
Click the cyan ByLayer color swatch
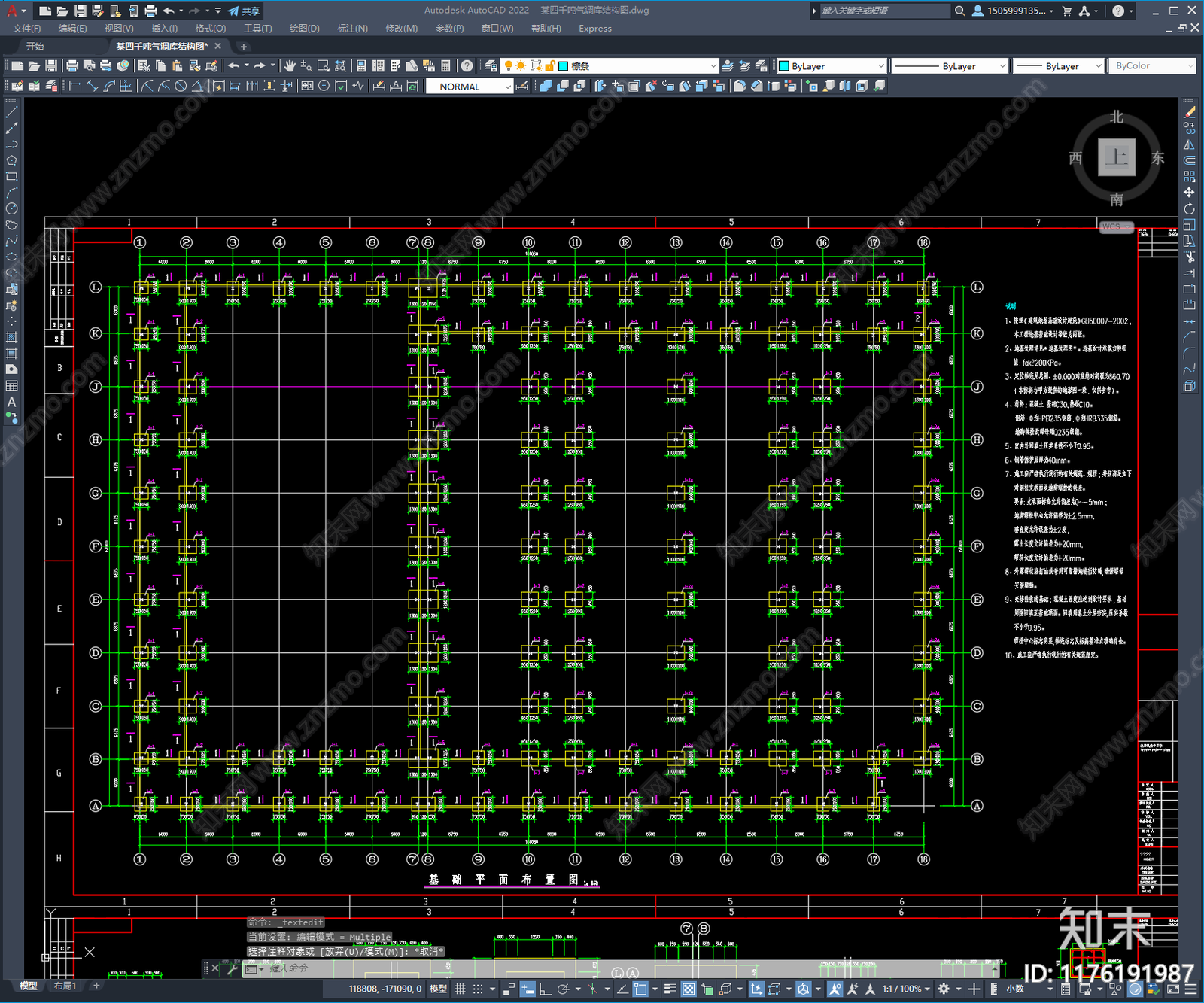(x=783, y=66)
